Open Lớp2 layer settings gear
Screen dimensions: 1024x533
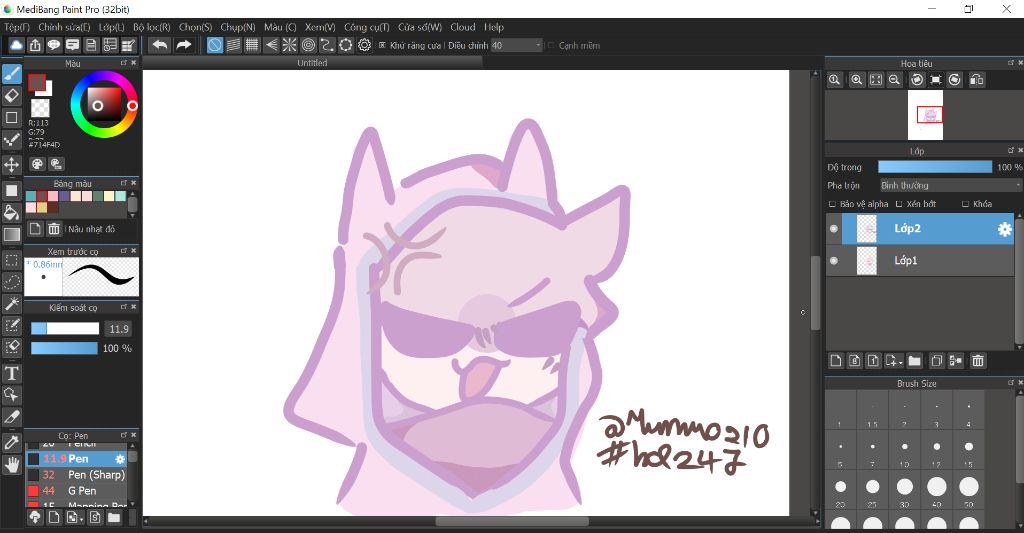(x=1004, y=229)
